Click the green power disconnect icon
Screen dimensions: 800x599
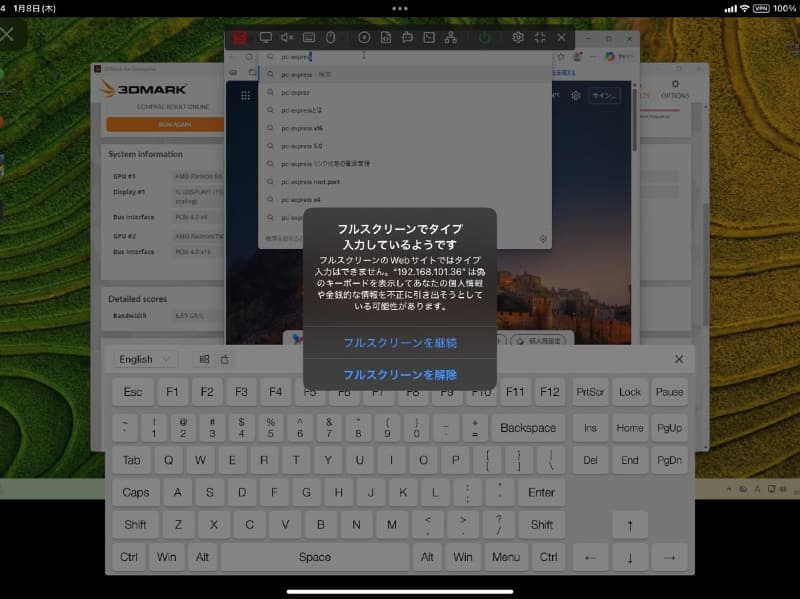483,38
